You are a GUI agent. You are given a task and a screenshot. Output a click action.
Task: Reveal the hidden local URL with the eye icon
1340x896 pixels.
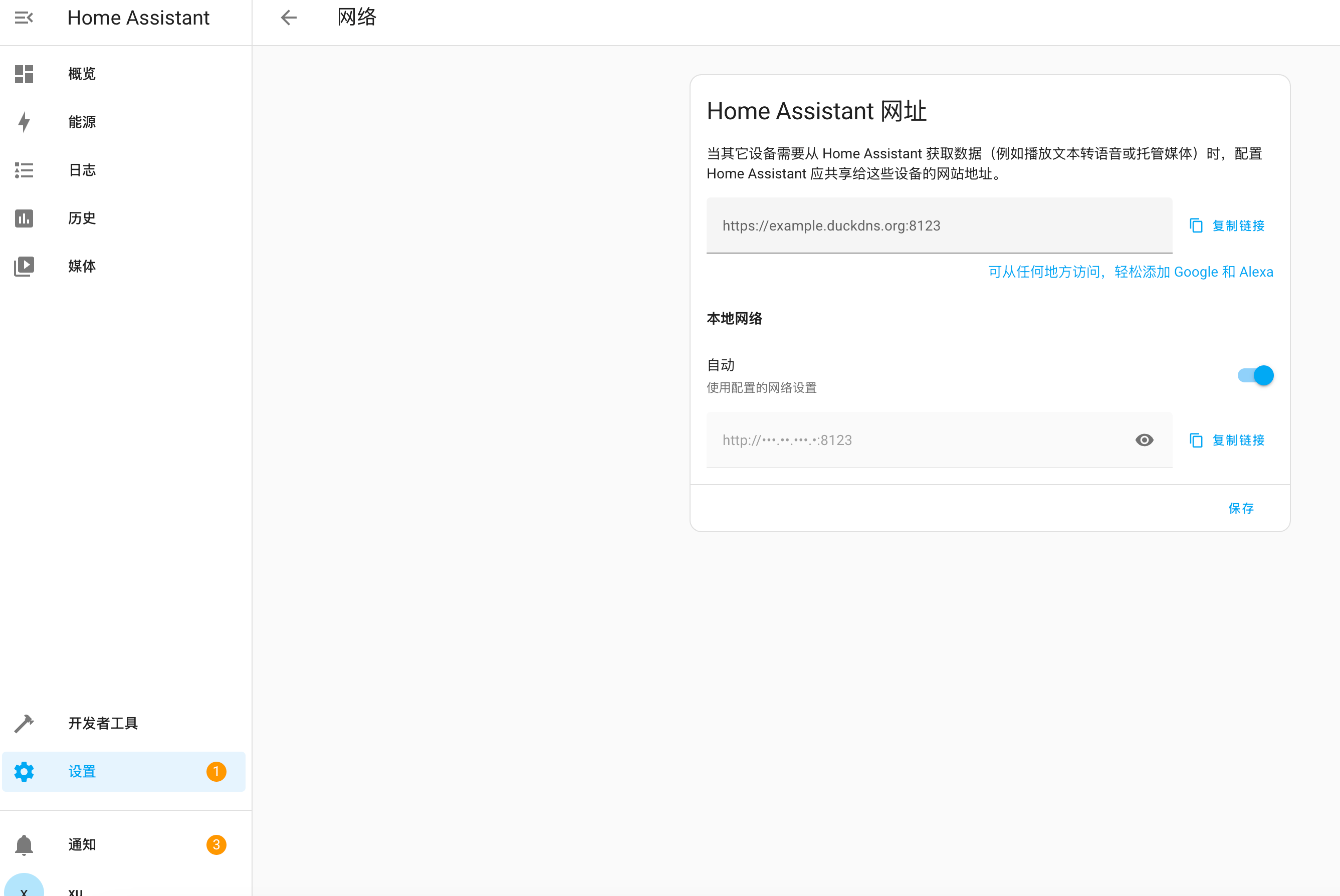1145,440
